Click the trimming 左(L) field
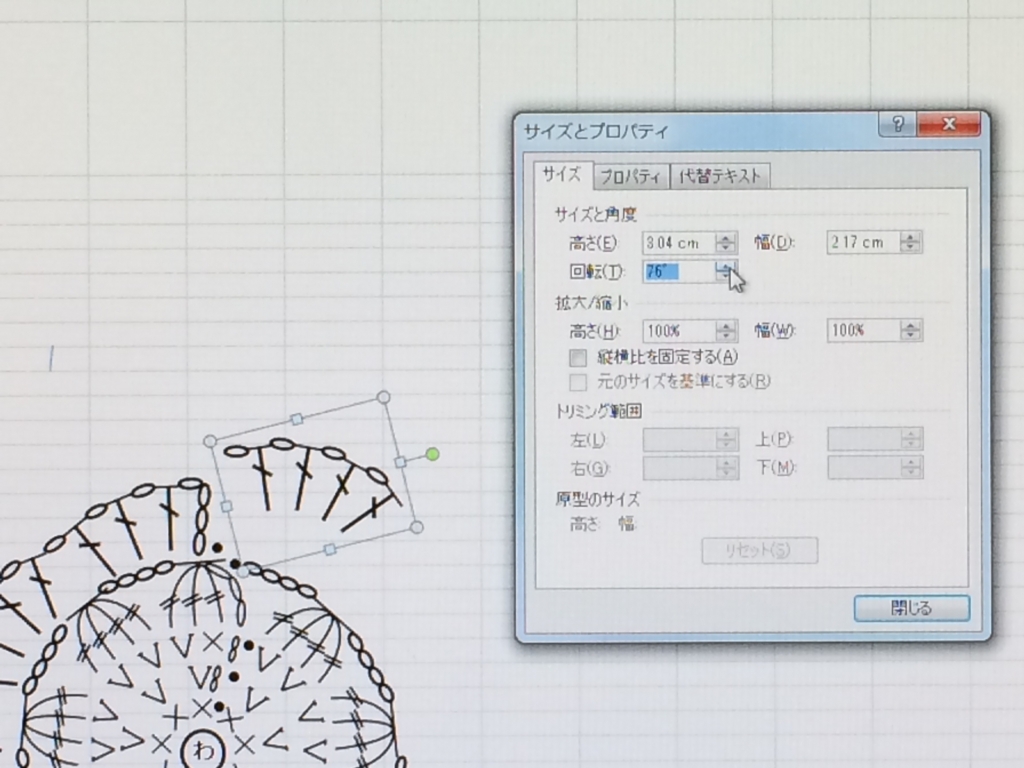1024x768 pixels. pos(679,440)
